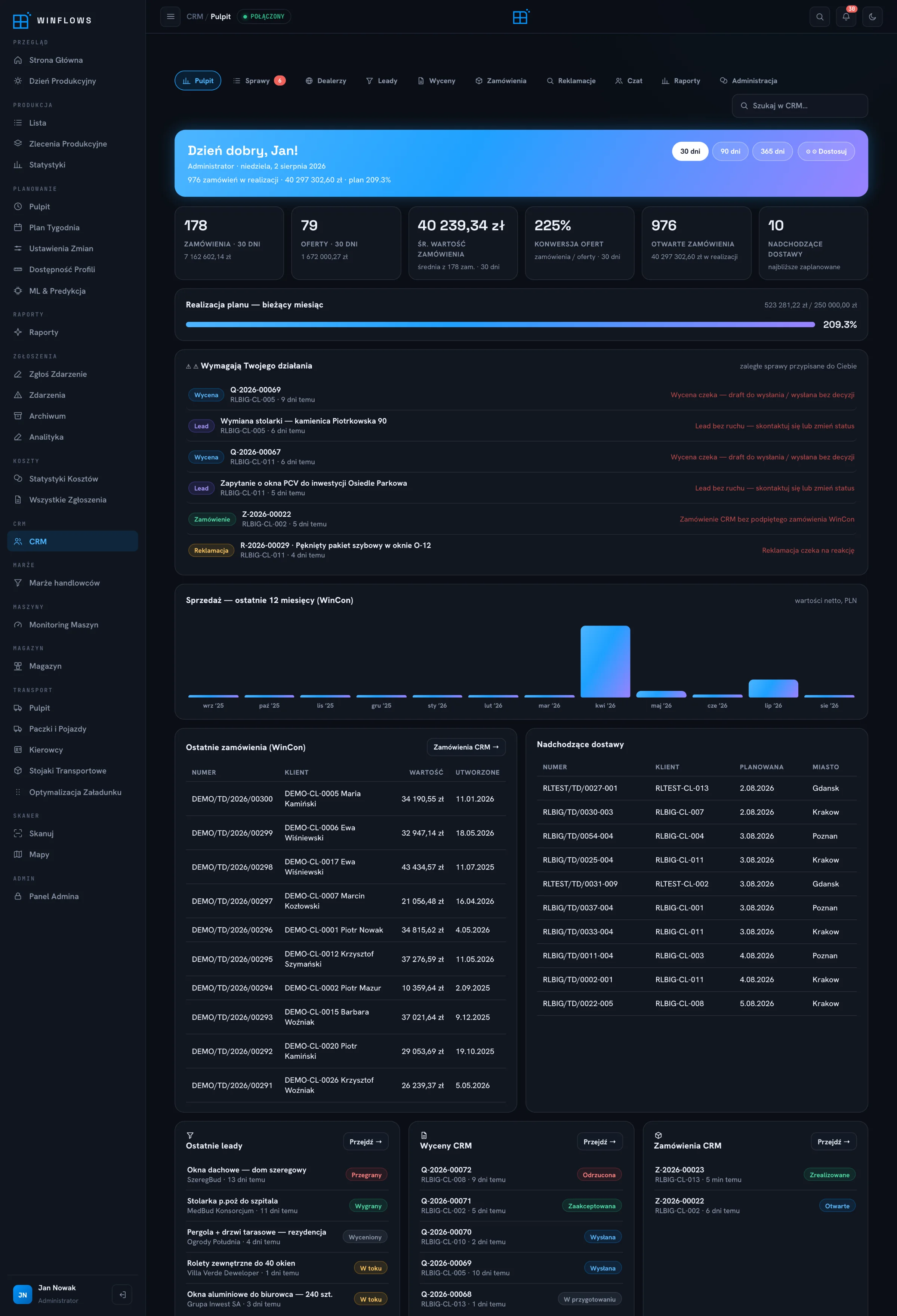This screenshot has height=1316, width=897.
Task: Click the logout icon beside Jan Nowak
Action: pos(122,1294)
